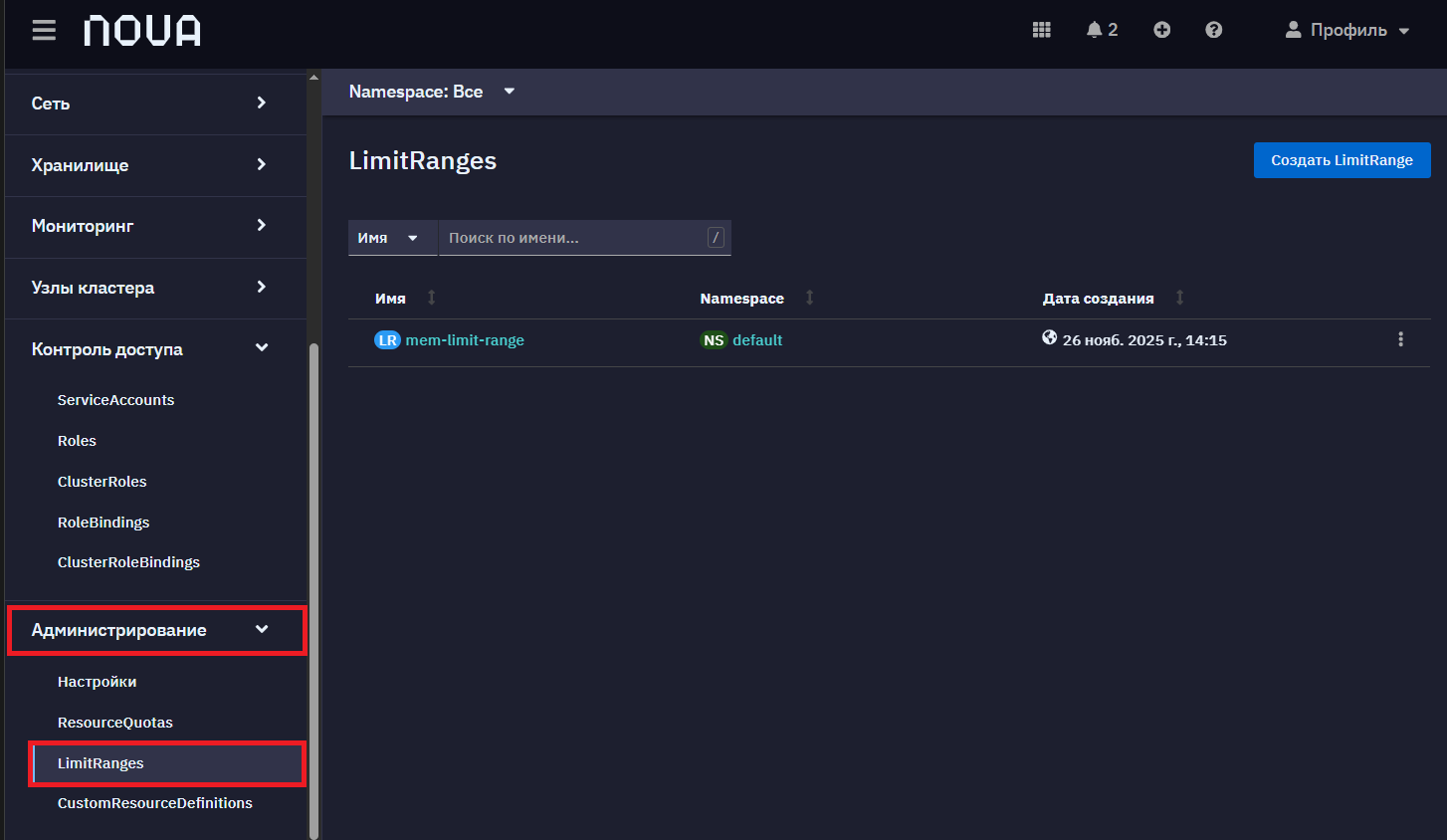Open the hamburger navigation menu

tap(44, 30)
